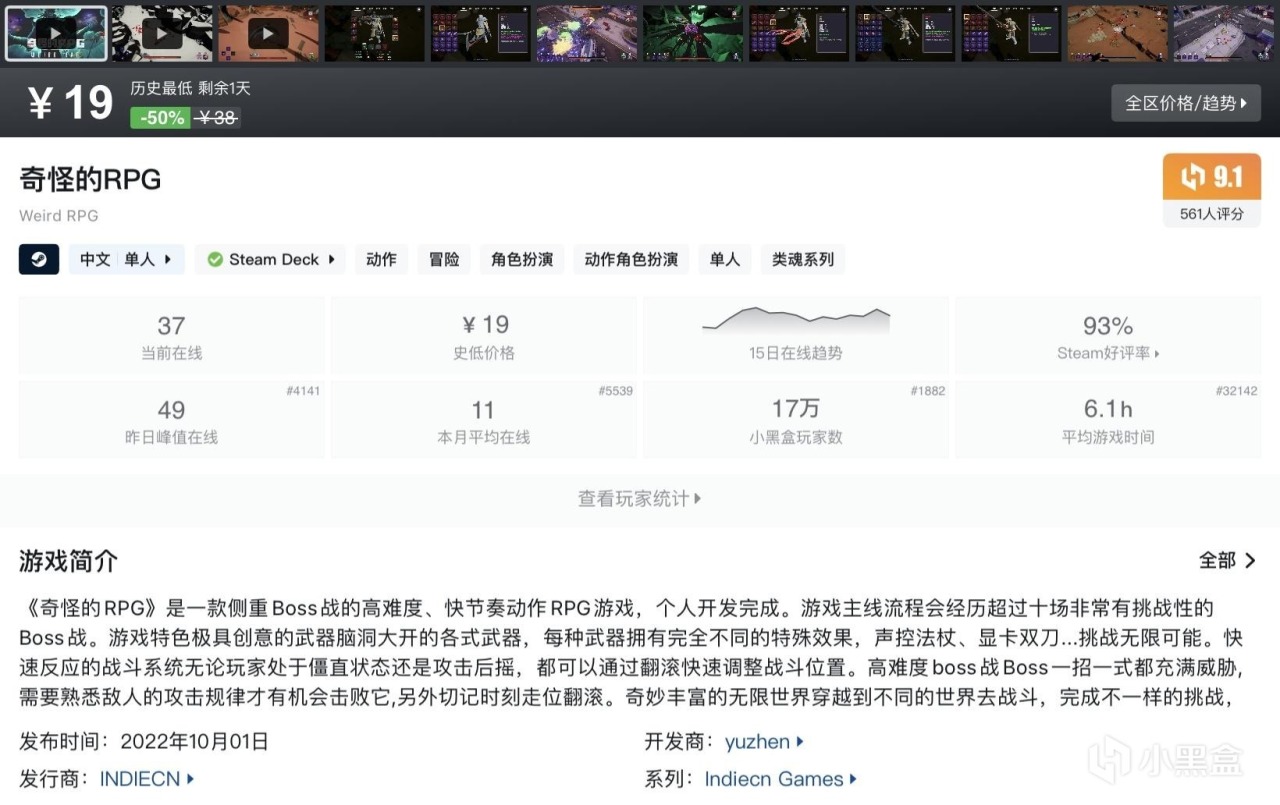
Task: Select the 冒险 tag
Action: (x=444, y=259)
